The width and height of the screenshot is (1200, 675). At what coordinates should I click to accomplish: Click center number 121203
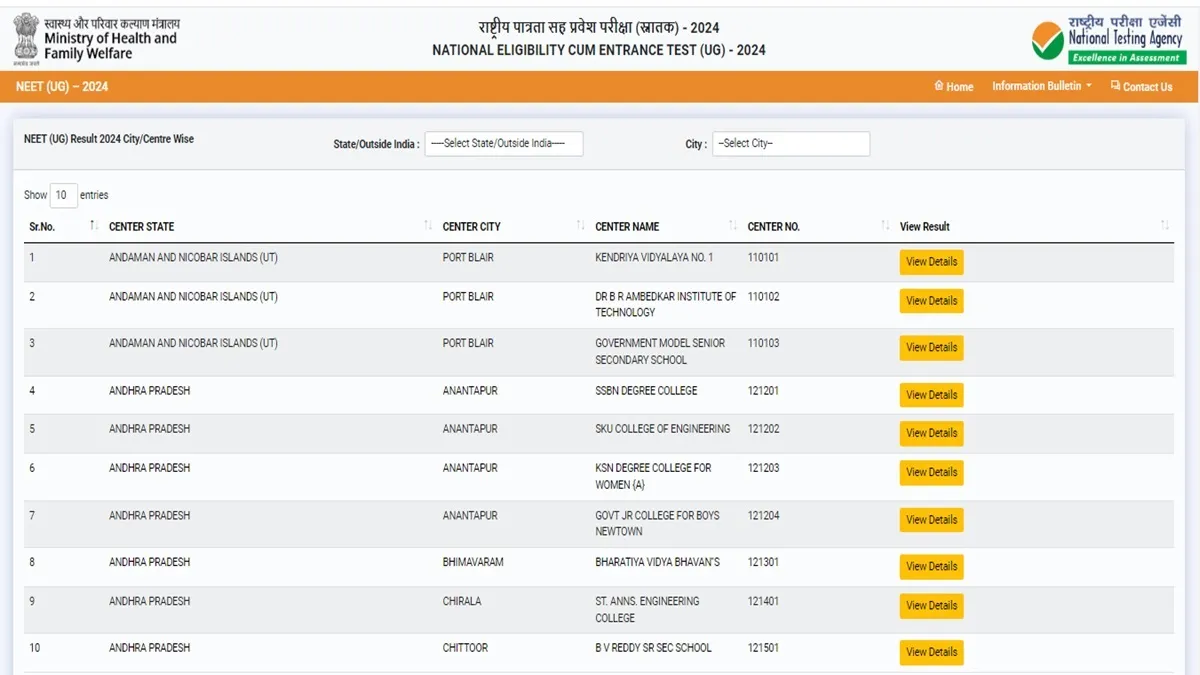[763, 468]
